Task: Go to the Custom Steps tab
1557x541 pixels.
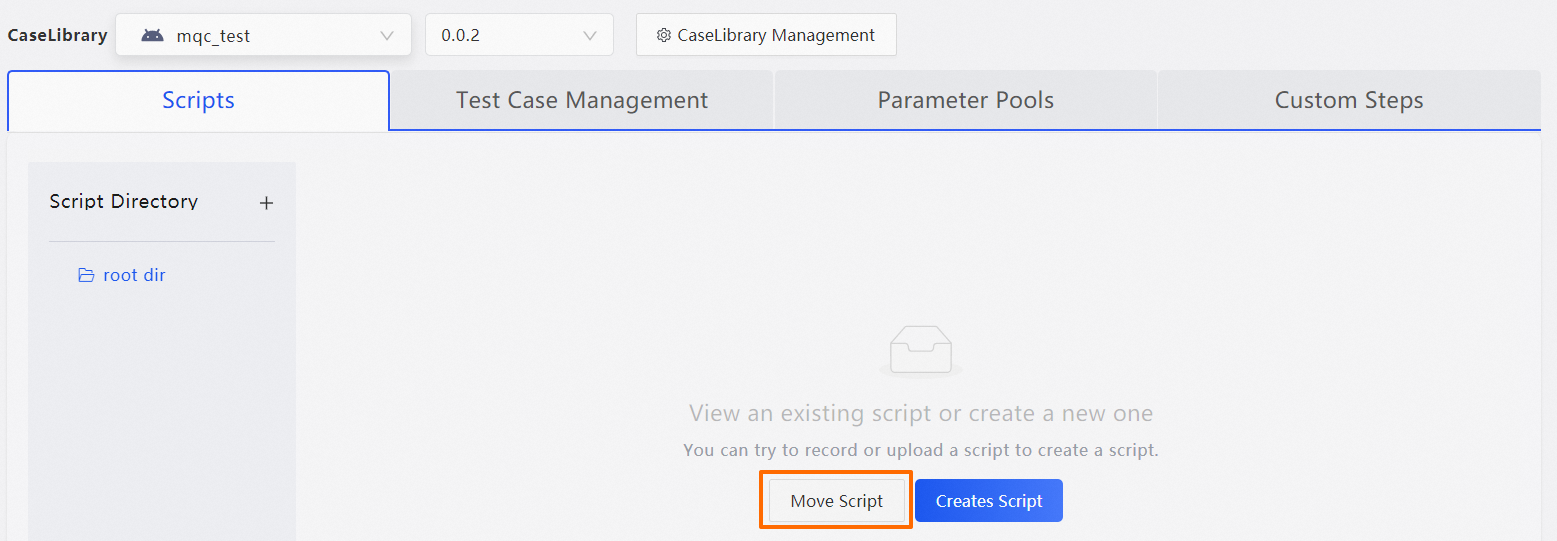Action: click(1348, 100)
